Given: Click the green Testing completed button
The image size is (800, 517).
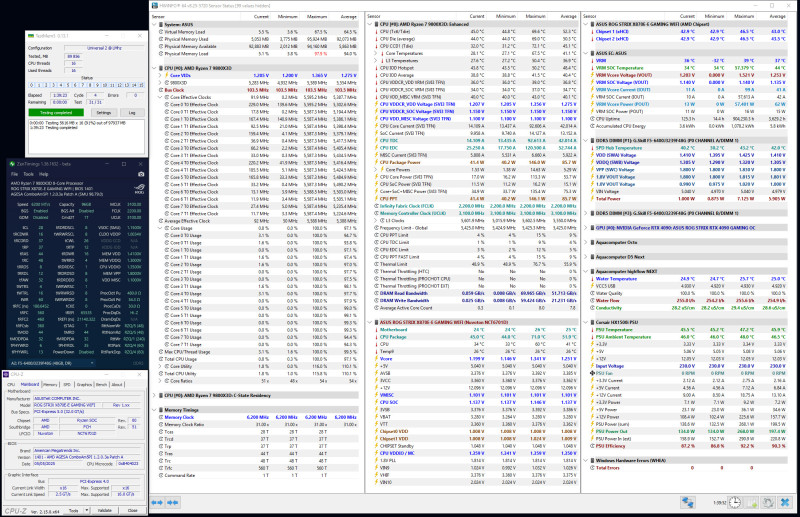Looking at the screenshot, I should tap(56, 112).
